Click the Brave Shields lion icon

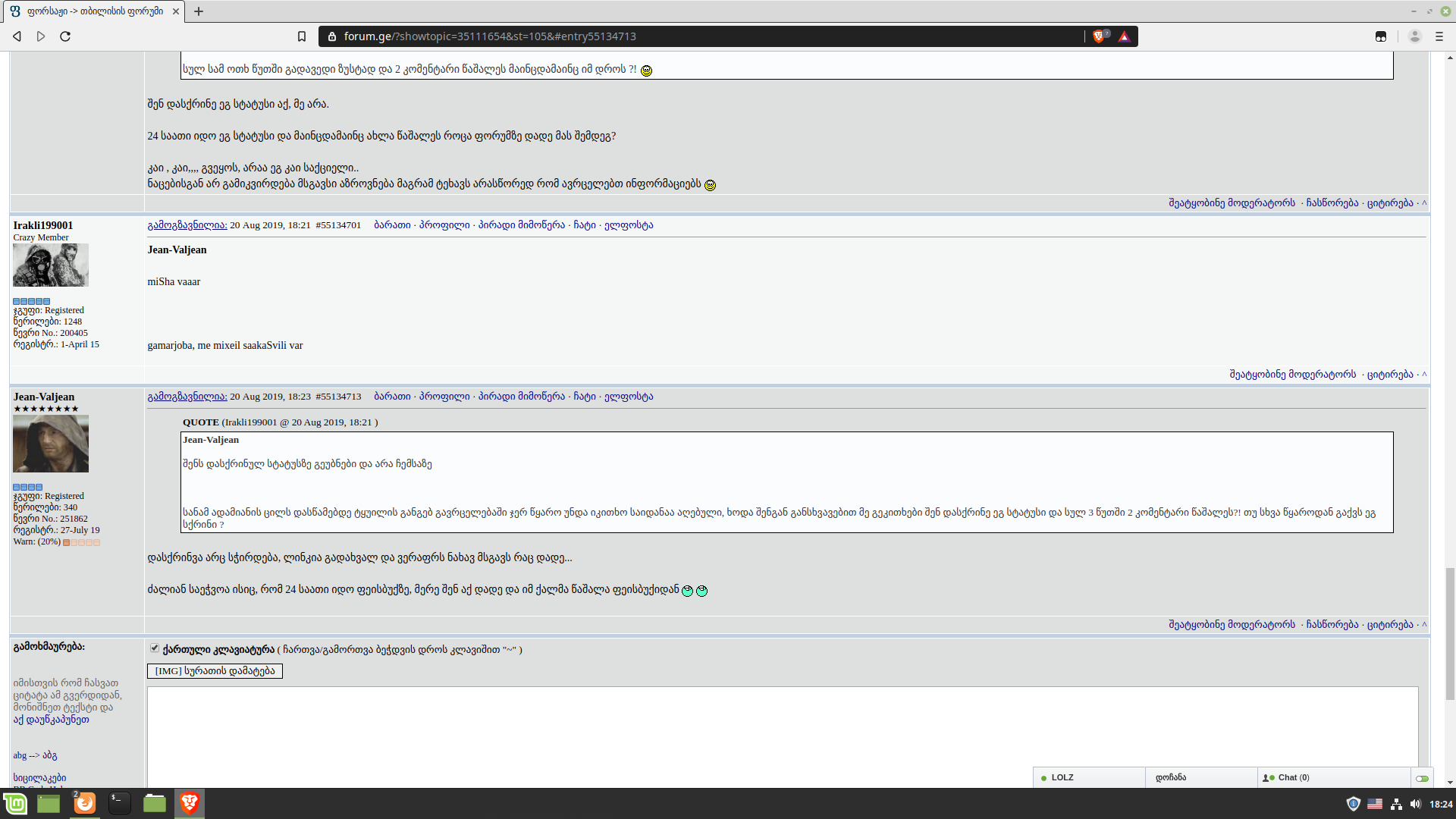coord(1099,36)
